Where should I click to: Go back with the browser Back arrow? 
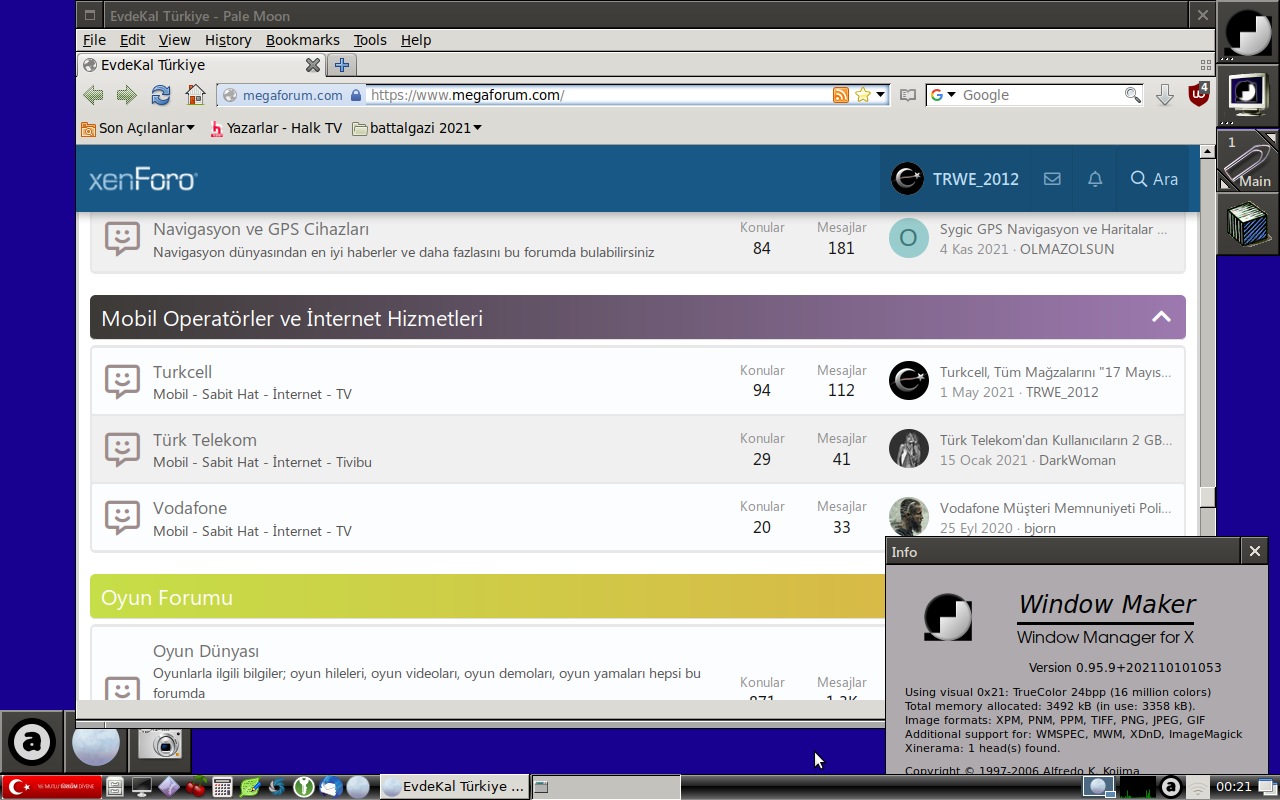93,95
